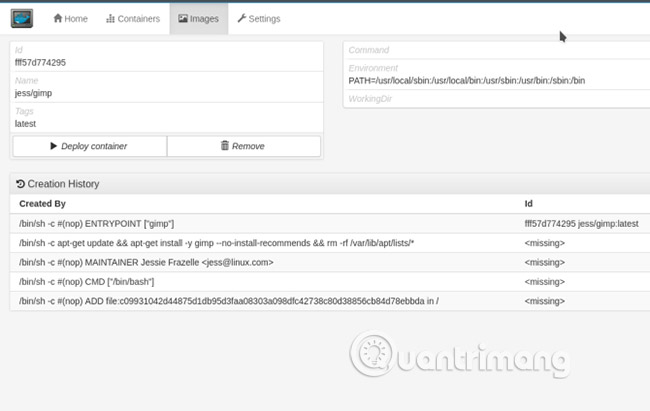Click the Deploy container button

90,146
